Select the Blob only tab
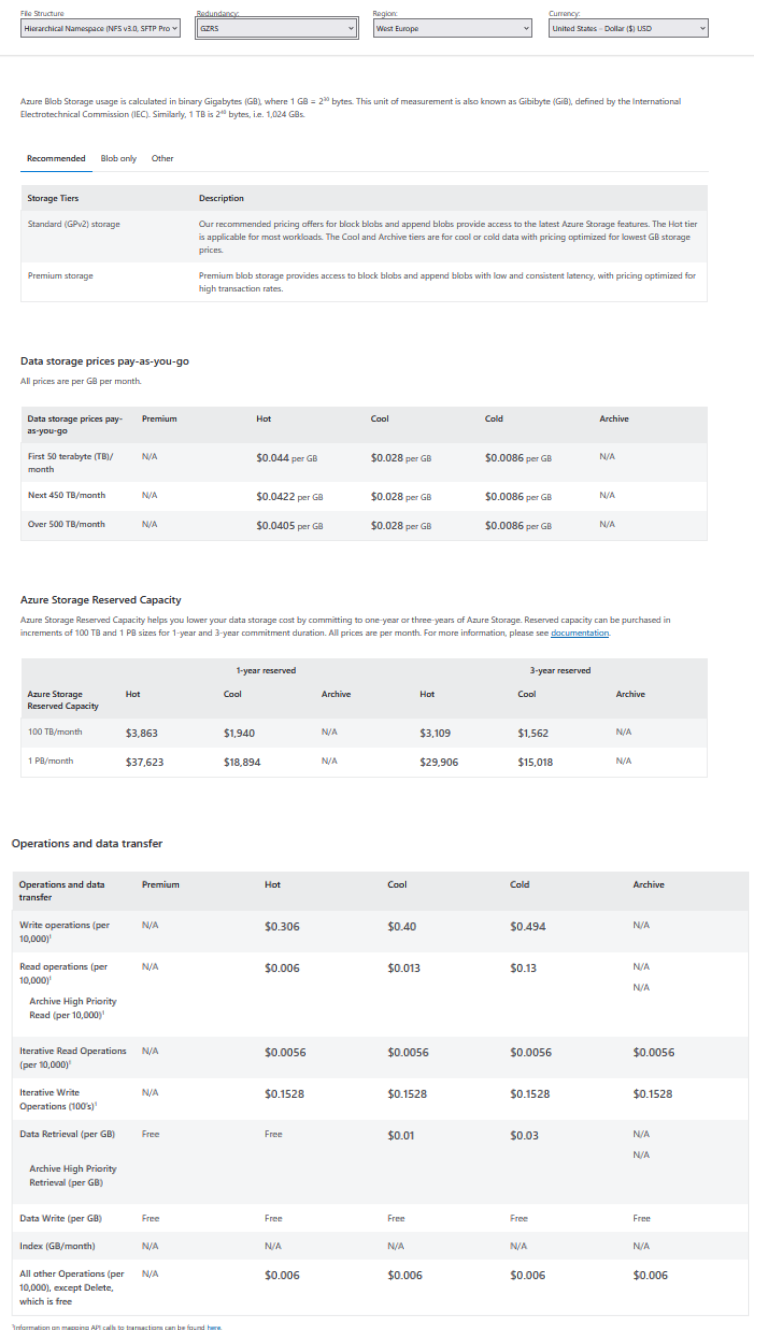 (119, 158)
